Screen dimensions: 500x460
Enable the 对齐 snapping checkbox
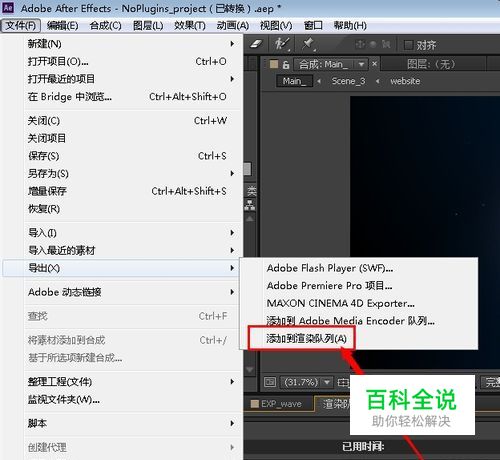point(408,45)
